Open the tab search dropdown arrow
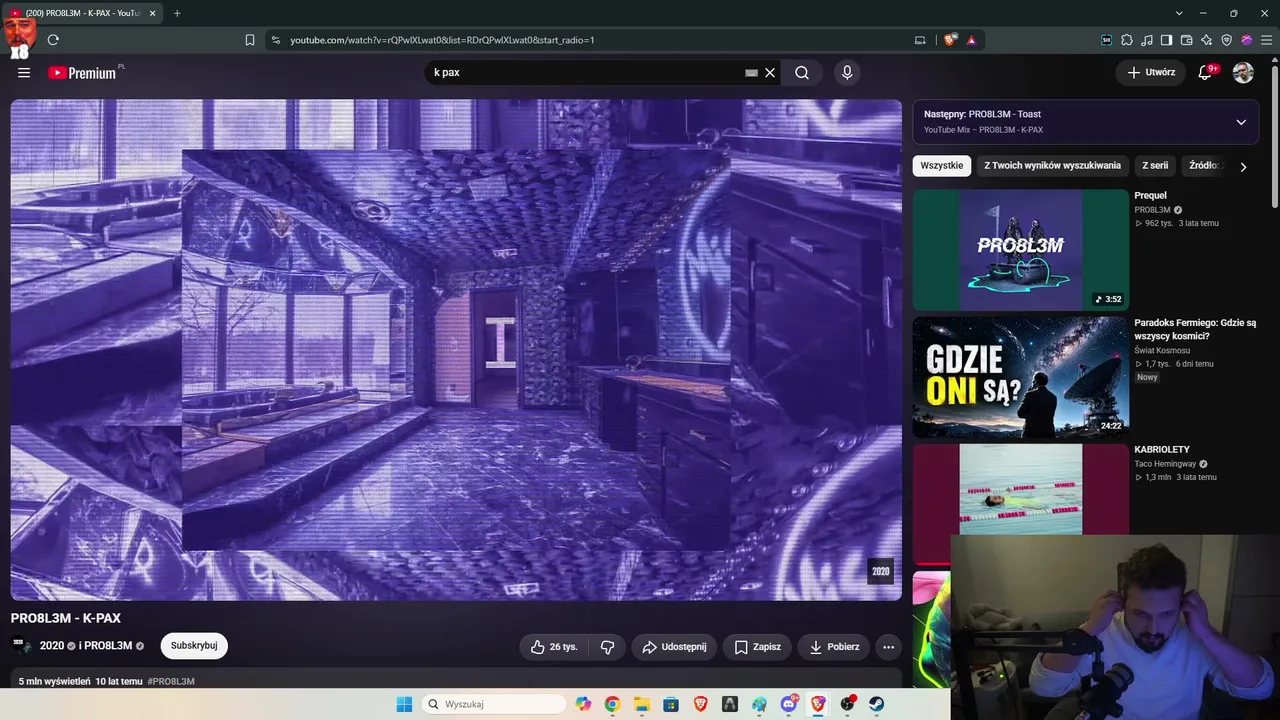 pyautogui.click(x=1179, y=13)
